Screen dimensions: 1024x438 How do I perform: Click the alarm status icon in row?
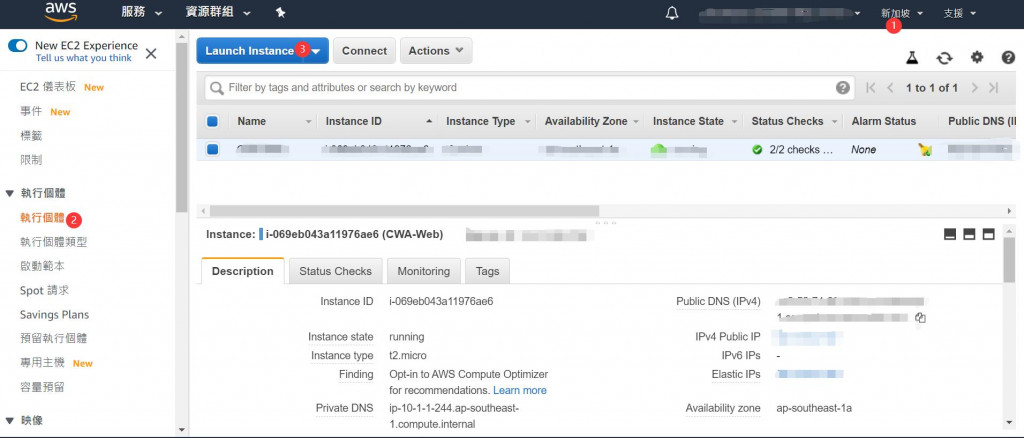click(x=925, y=150)
